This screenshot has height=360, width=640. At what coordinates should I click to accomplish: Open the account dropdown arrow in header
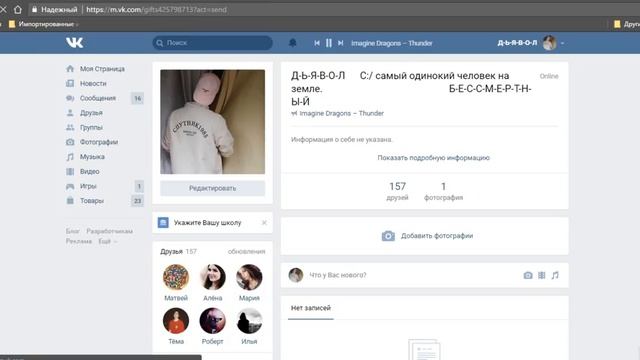(562, 43)
